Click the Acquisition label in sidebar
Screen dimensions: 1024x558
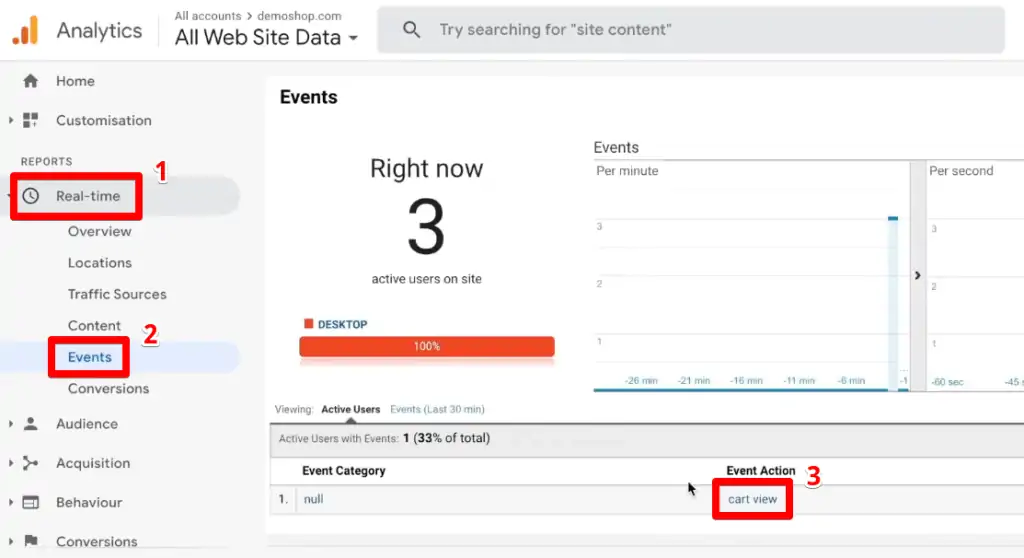pos(93,463)
